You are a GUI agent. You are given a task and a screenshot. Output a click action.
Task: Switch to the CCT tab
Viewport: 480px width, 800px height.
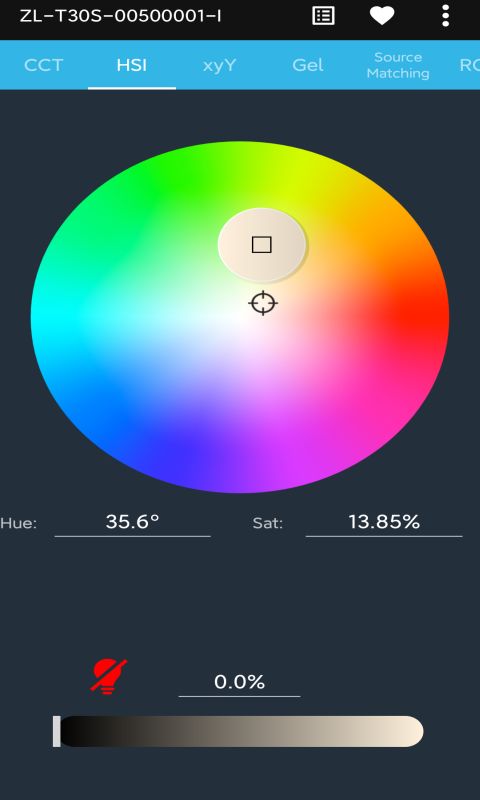tap(43, 65)
